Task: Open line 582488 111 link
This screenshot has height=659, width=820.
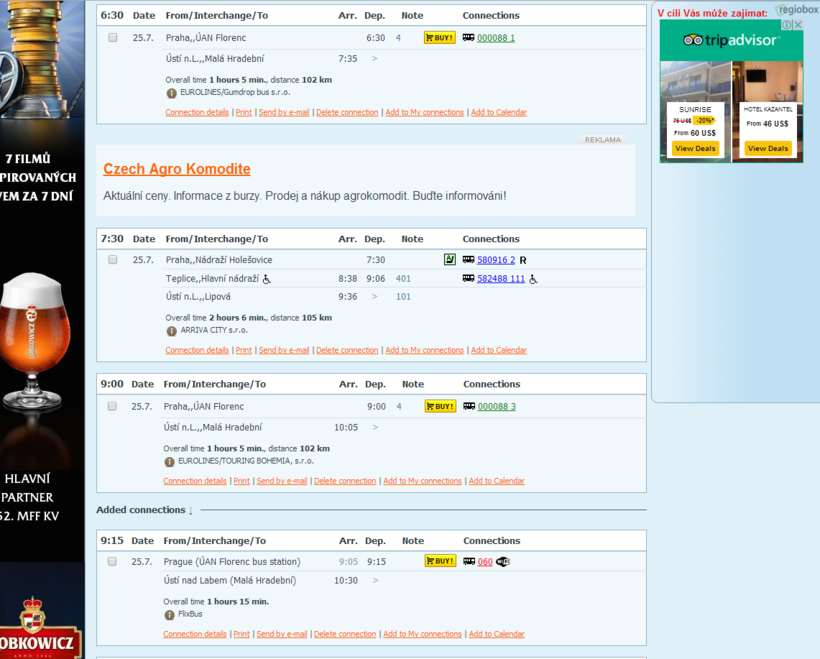Action: 501,279
